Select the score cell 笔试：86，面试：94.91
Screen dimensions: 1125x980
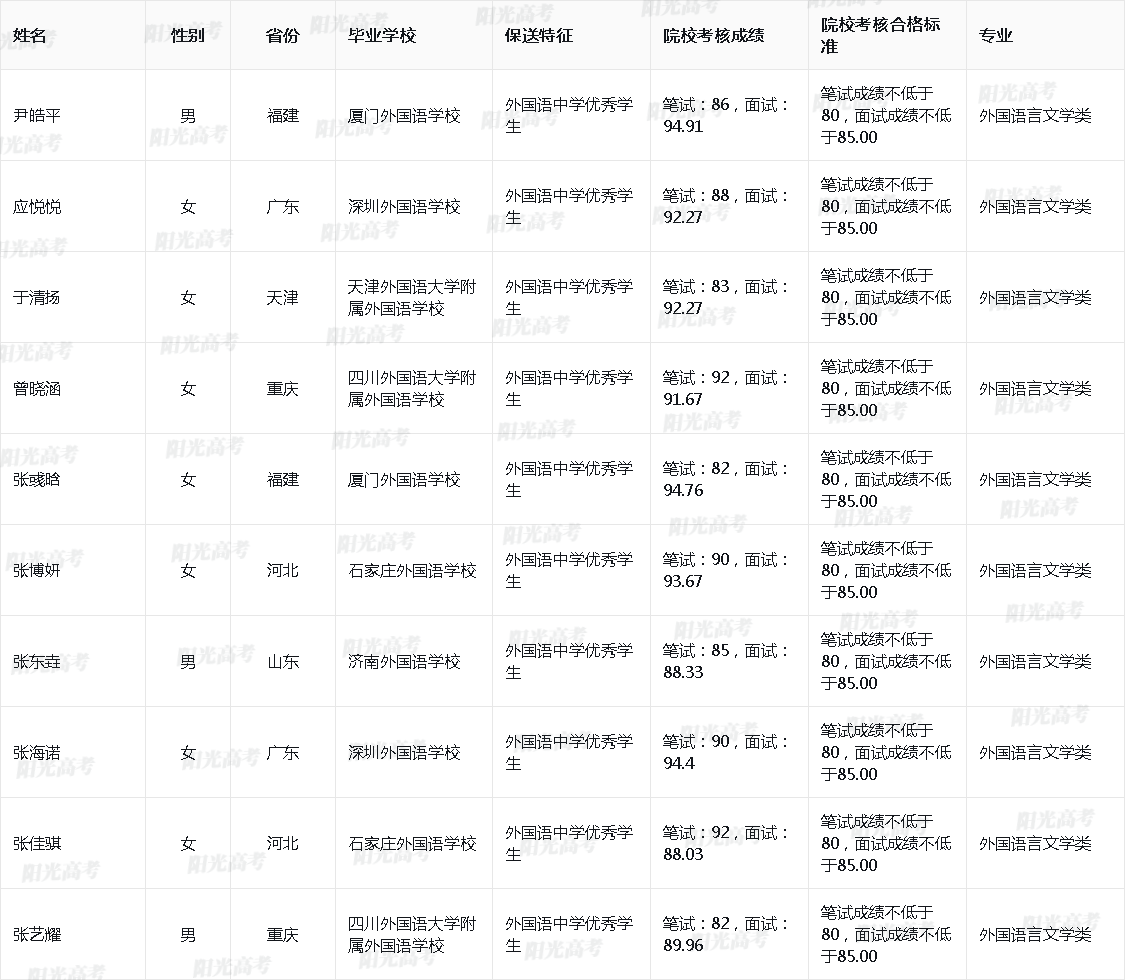tap(726, 115)
